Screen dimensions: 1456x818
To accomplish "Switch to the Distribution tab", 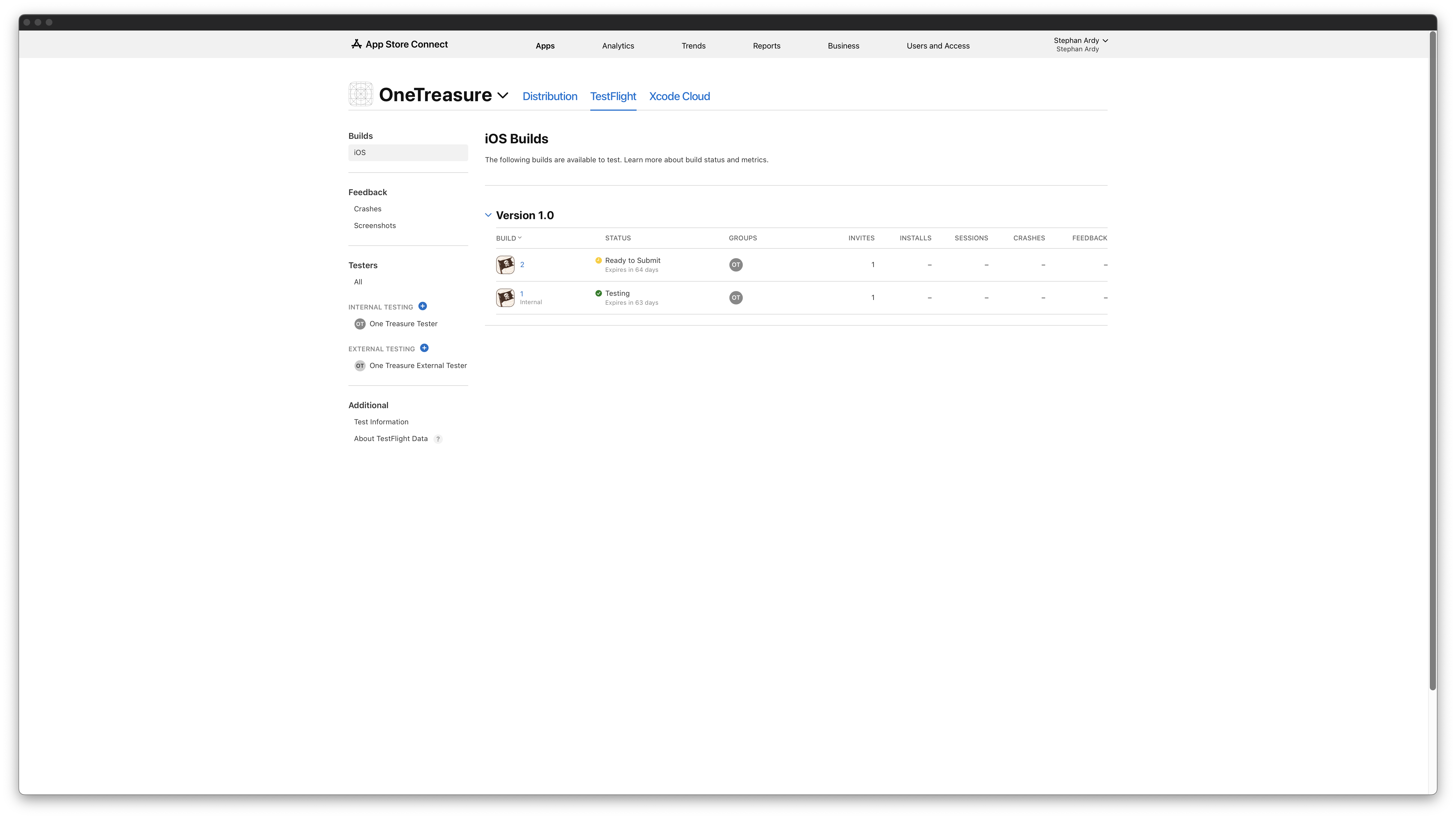I will click(x=549, y=96).
